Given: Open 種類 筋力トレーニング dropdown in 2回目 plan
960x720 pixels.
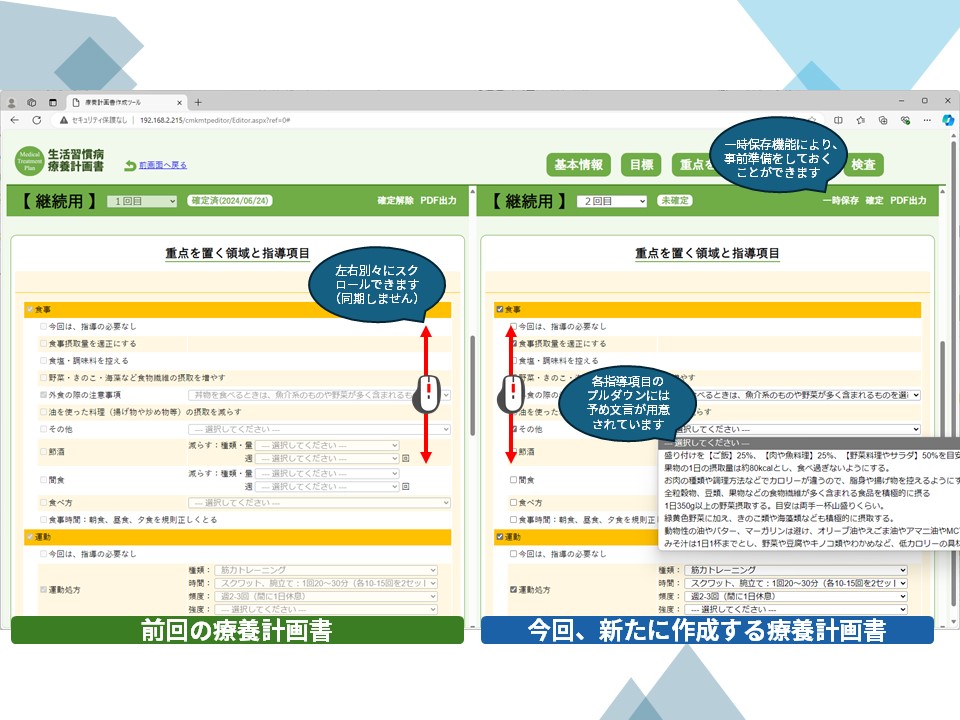Looking at the screenshot, I should (795, 570).
